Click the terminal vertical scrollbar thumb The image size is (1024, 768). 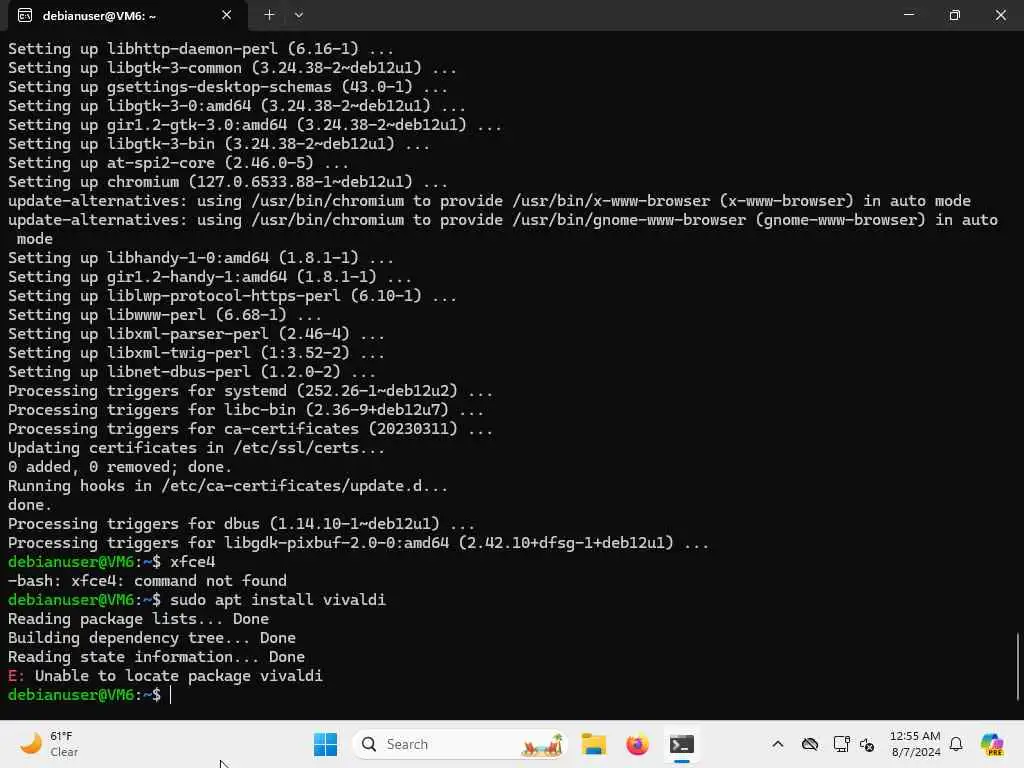(x=1018, y=666)
